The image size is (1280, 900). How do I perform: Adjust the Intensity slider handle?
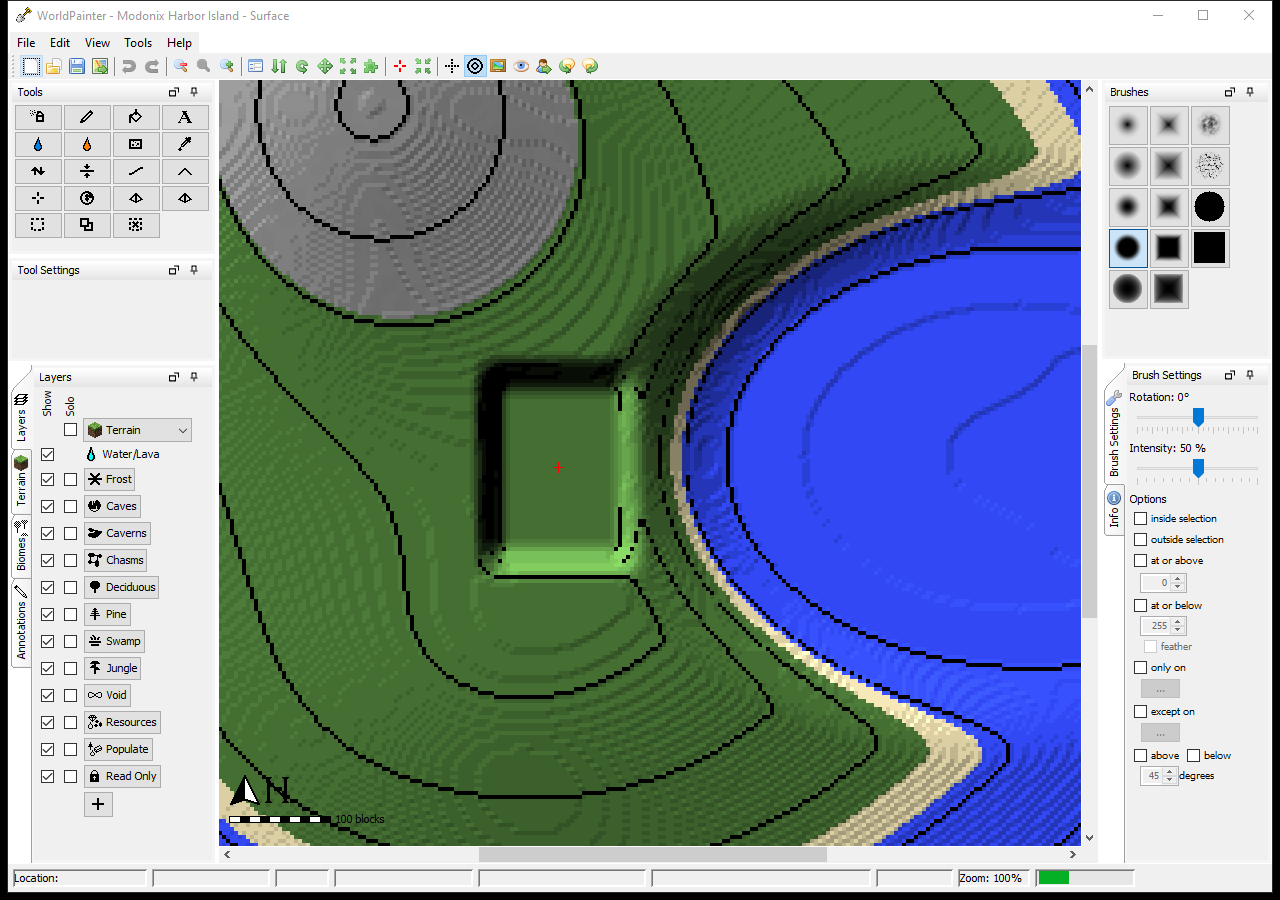1198,469
